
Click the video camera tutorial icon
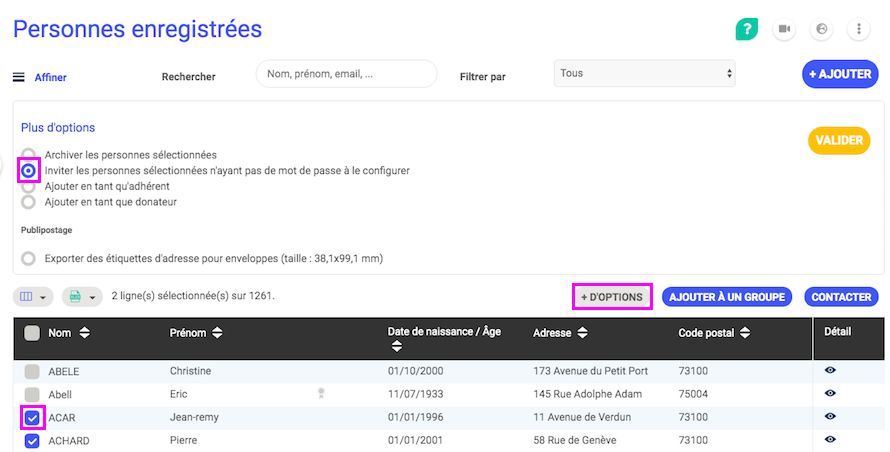[x=784, y=29]
